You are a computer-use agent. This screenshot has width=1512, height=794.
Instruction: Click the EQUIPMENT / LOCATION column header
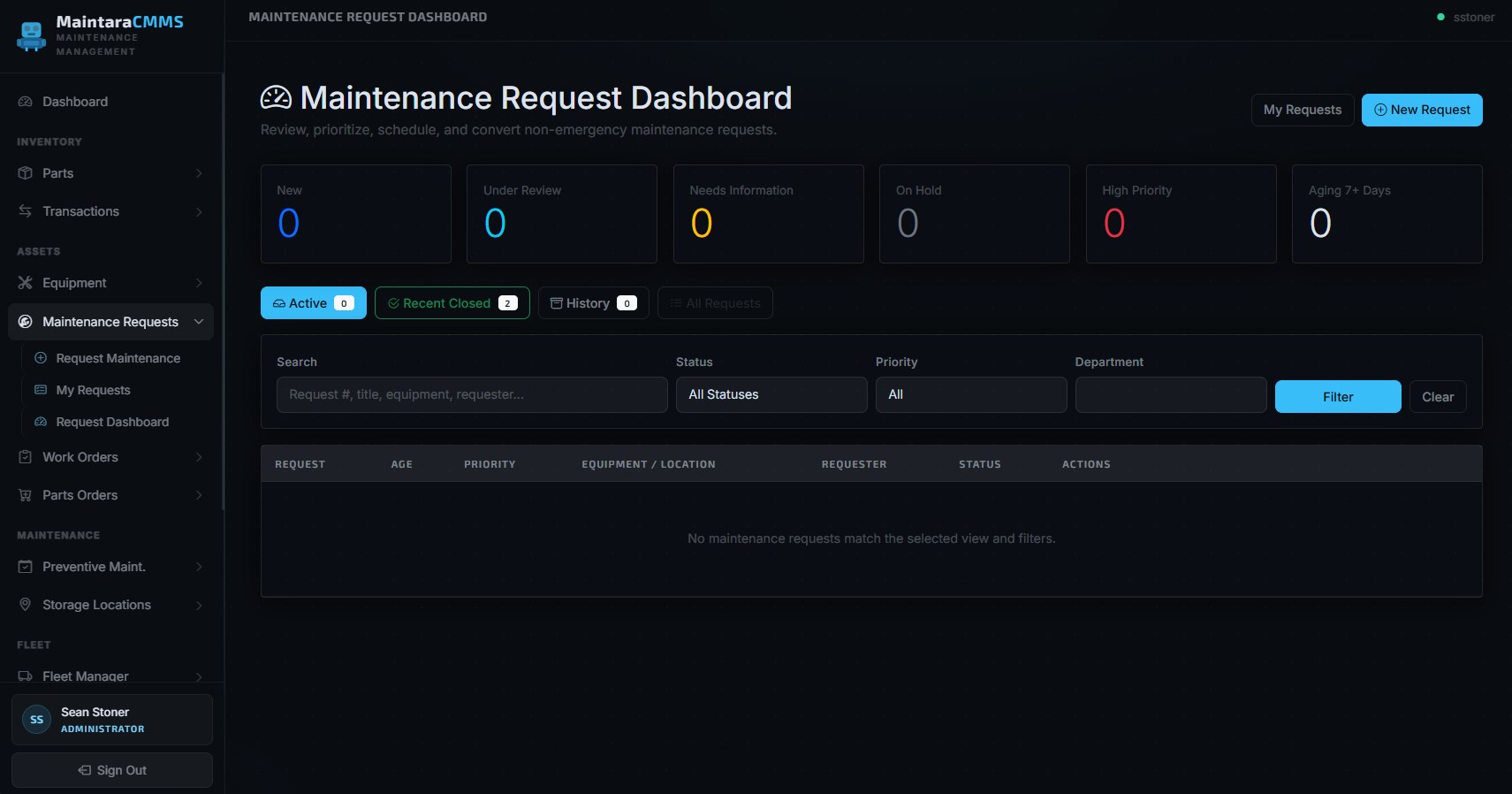pyautogui.click(x=649, y=464)
